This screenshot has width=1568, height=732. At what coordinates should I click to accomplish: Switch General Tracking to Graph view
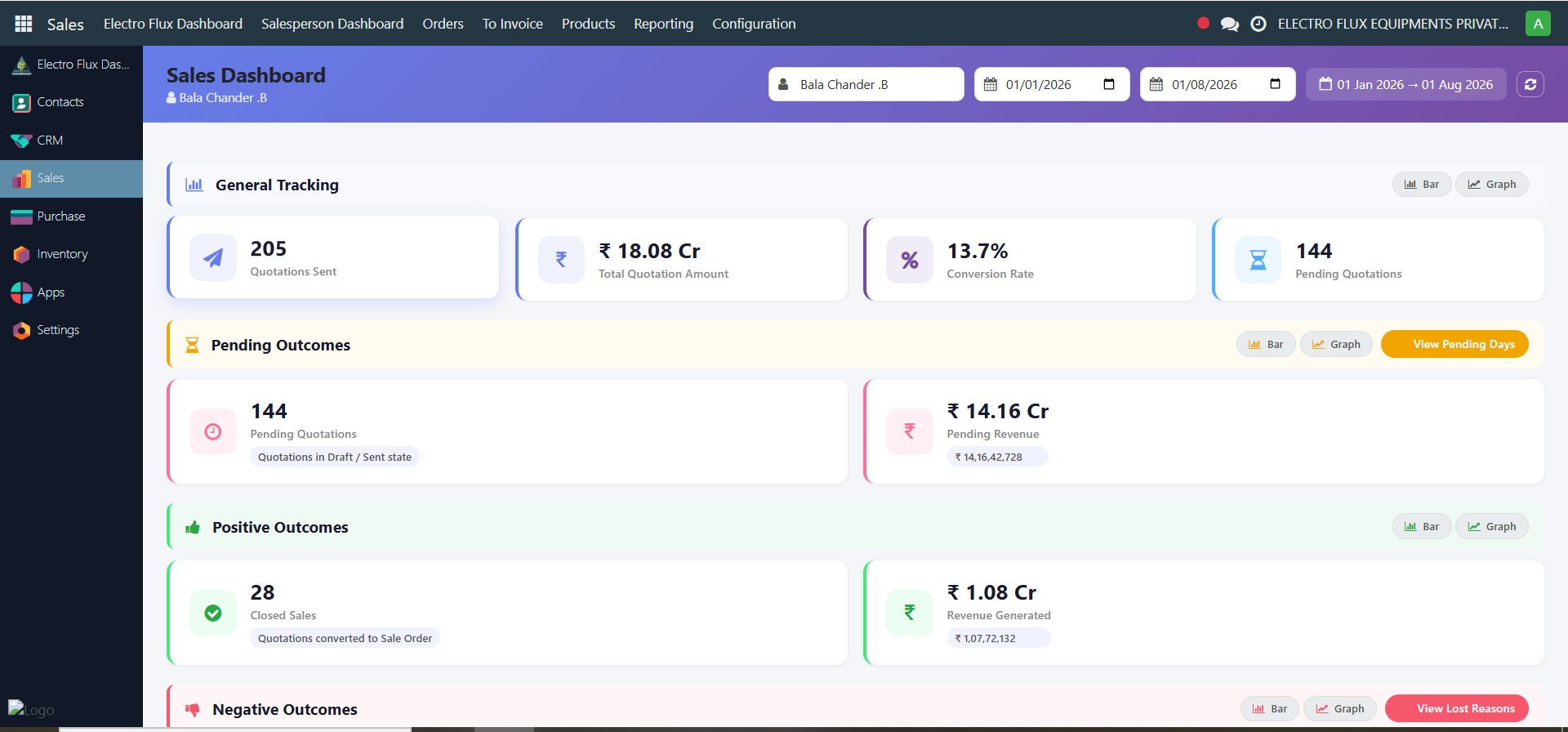(1492, 185)
